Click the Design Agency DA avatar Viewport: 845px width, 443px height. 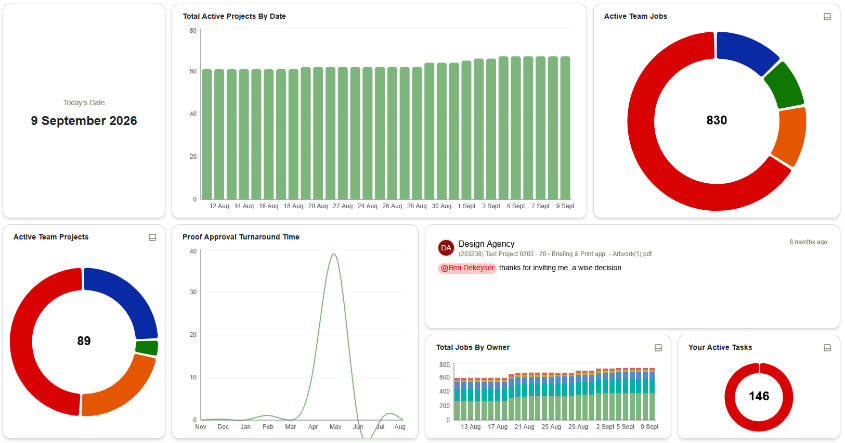(446, 248)
